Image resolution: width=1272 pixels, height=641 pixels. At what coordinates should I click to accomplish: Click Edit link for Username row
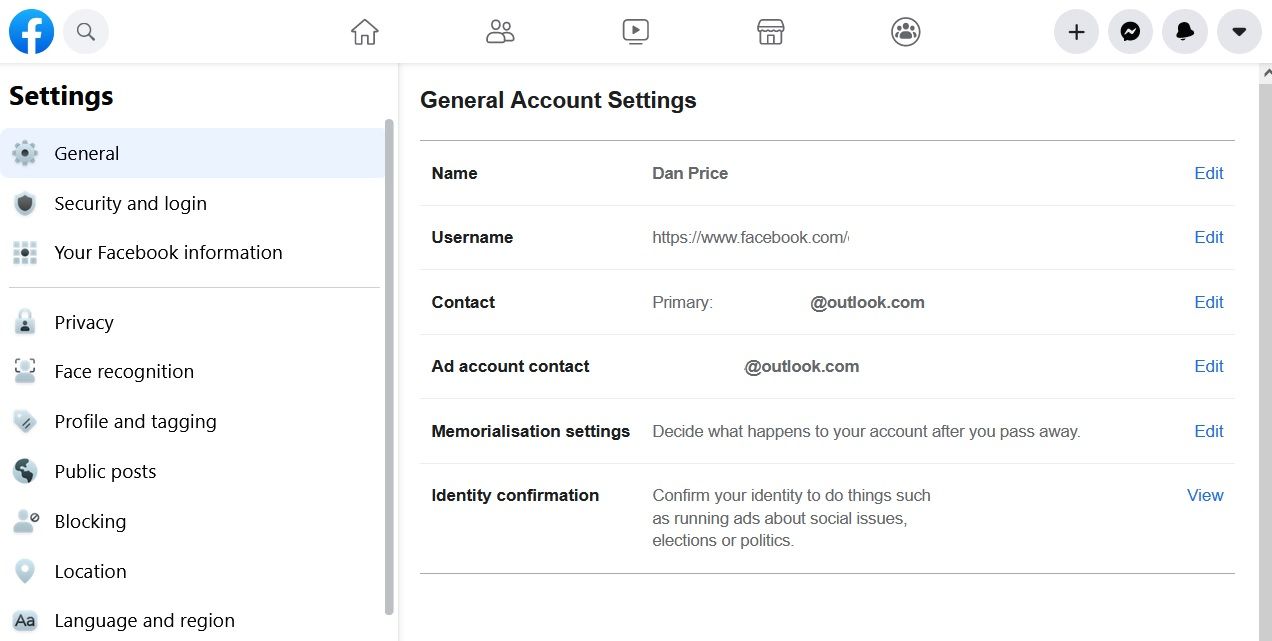(1208, 237)
